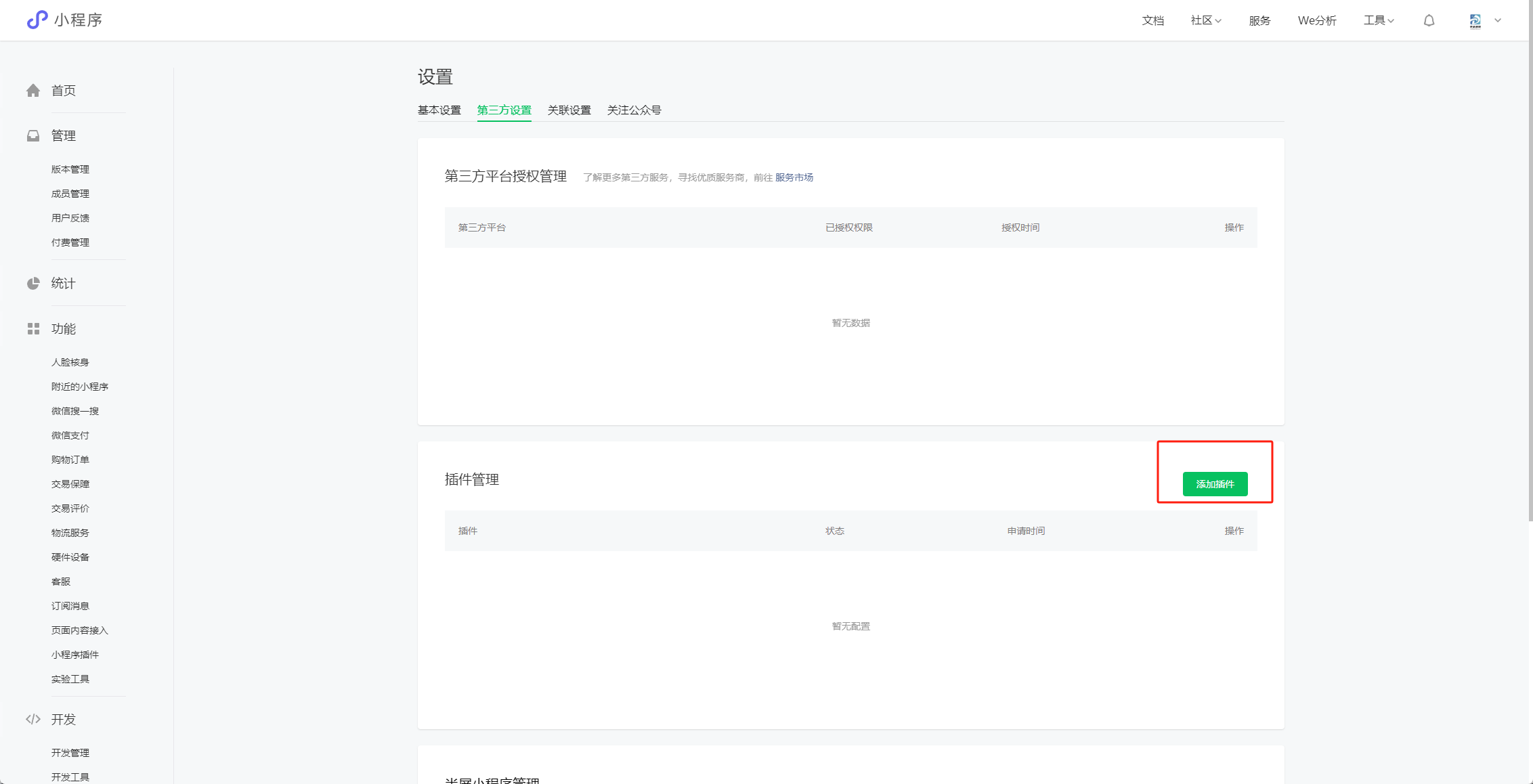
Task: Click the green 添加插件 button
Action: pyautogui.click(x=1215, y=484)
